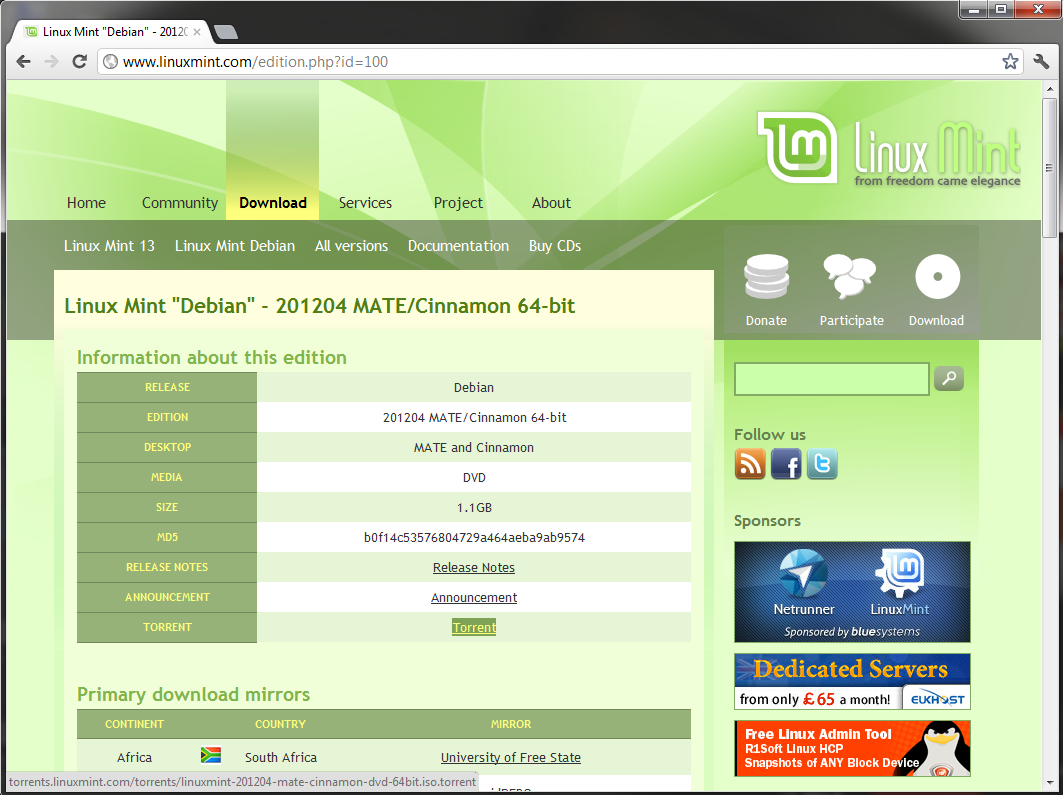The width and height of the screenshot is (1063, 795).
Task: Open the Netrunner LinuxMint sponsor banner
Action: (852, 592)
